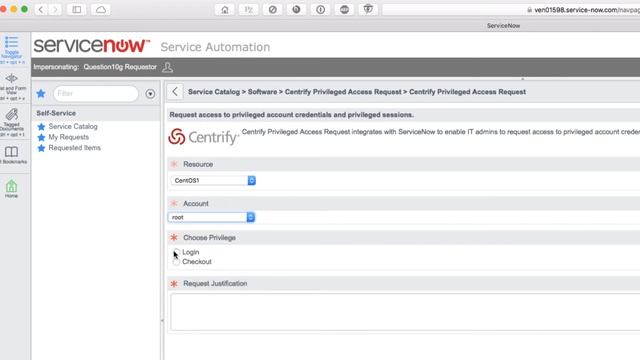The width and height of the screenshot is (640, 360).
Task: Open the Bookmarks book icon
Action: coord(11,152)
